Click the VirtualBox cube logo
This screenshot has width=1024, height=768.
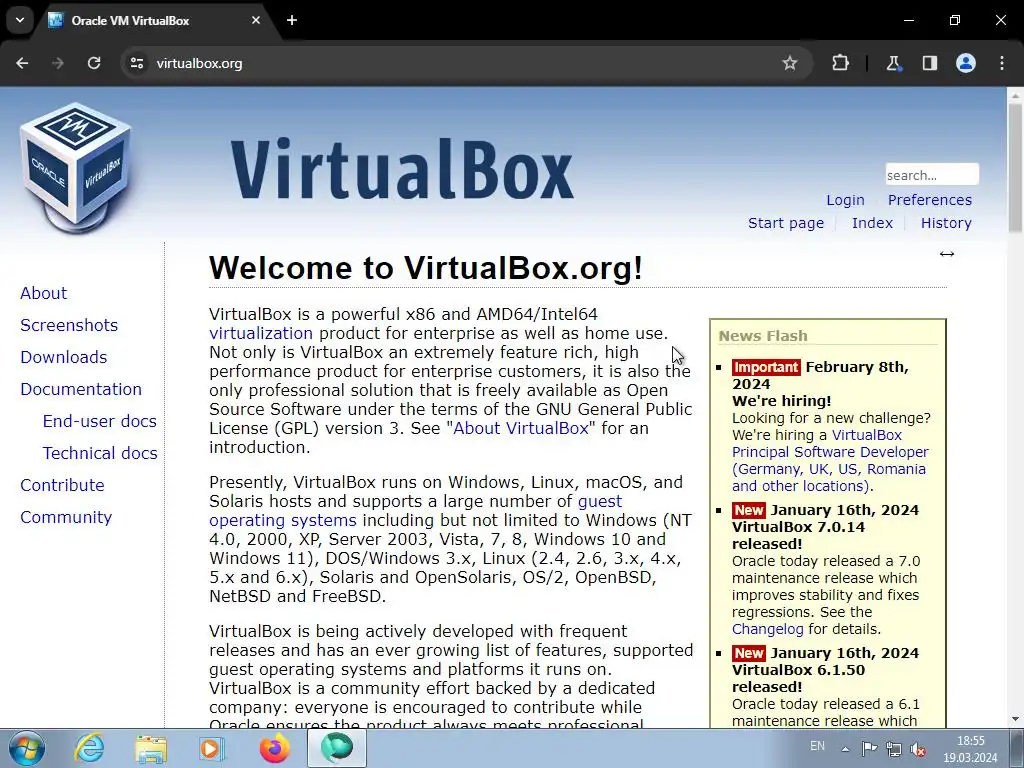pyautogui.click(x=75, y=168)
